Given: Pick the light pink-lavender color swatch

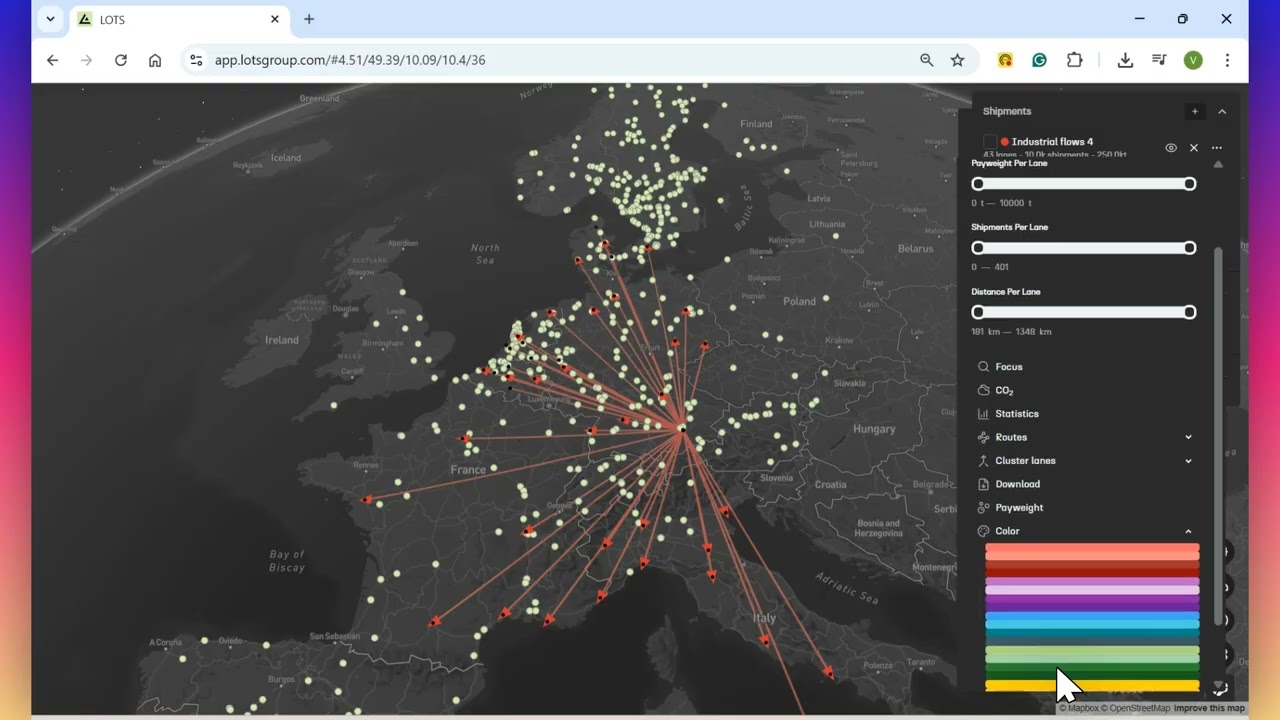Looking at the screenshot, I should [1092, 590].
